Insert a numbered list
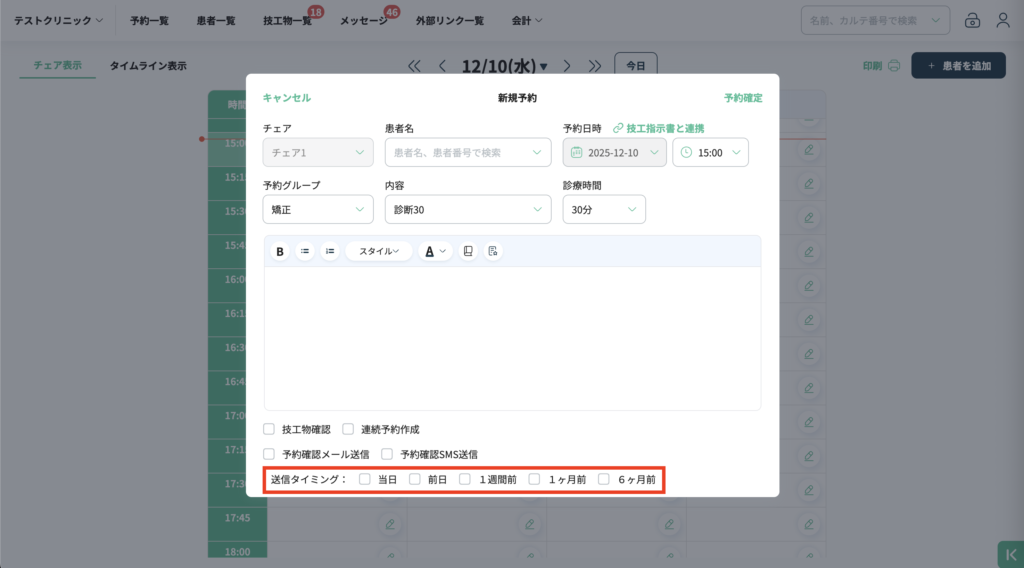Screen dimensions: 1024x568 [x=330, y=251]
